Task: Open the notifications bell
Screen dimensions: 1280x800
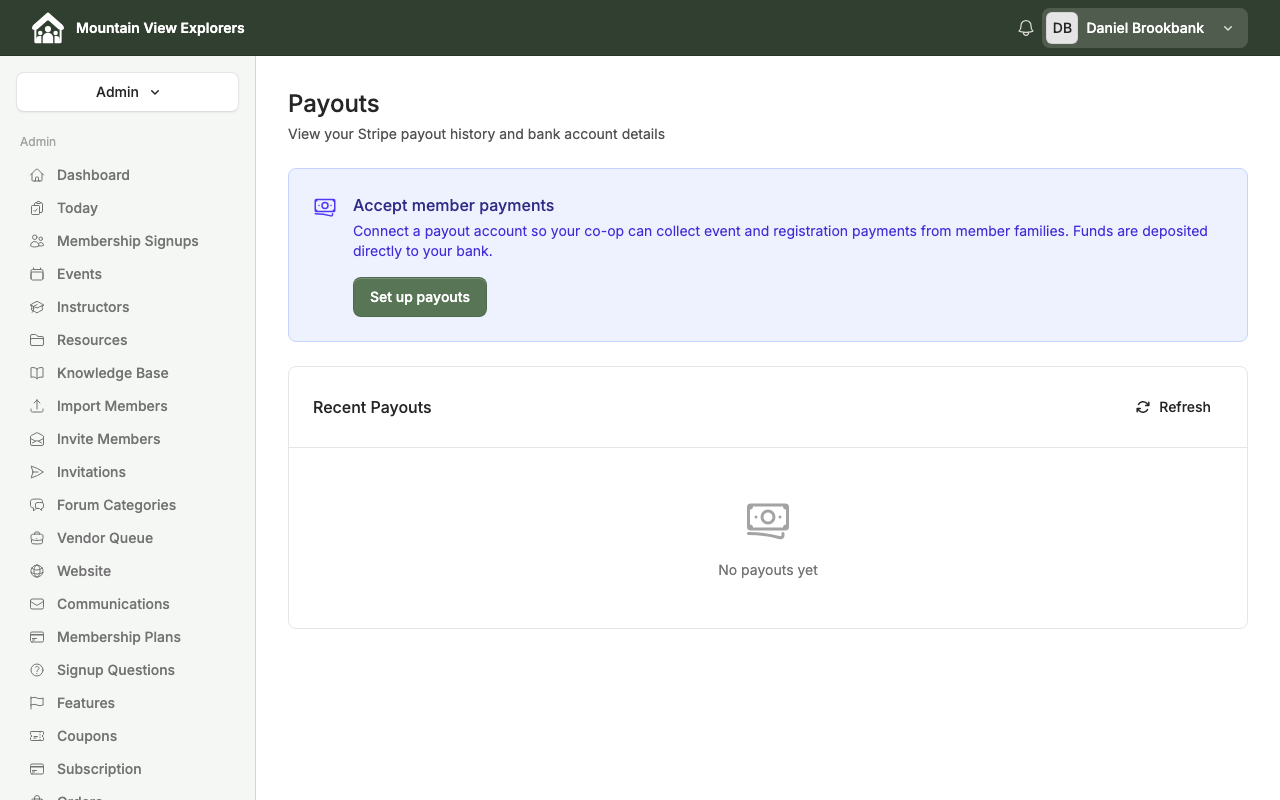Action: pyautogui.click(x=1026, y=28)
